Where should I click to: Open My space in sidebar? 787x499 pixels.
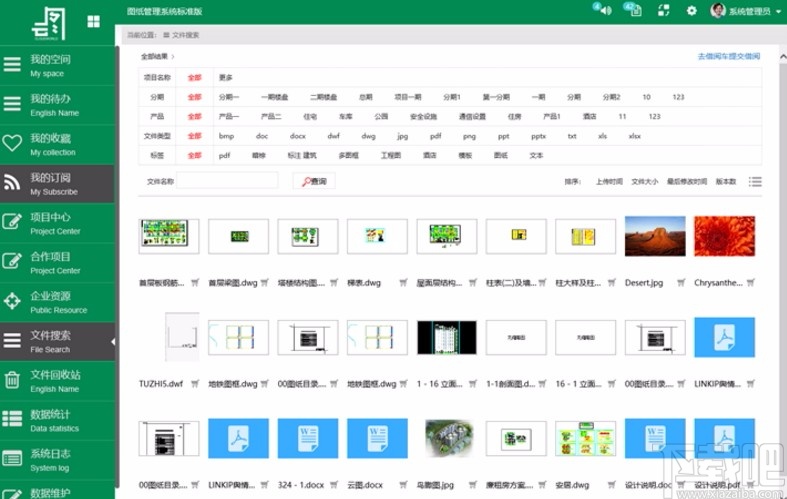(x=57, y=65)
